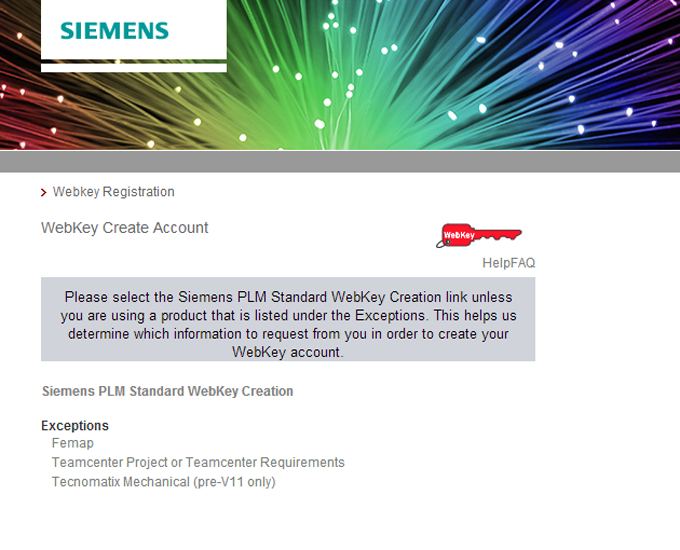Click the white strip beneath the Siemens logo
Screen dimensions: 680x550
point(134,68)
